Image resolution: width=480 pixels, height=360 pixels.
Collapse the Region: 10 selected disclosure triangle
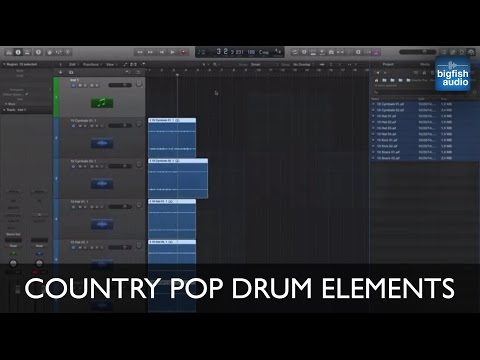[4, 64]
